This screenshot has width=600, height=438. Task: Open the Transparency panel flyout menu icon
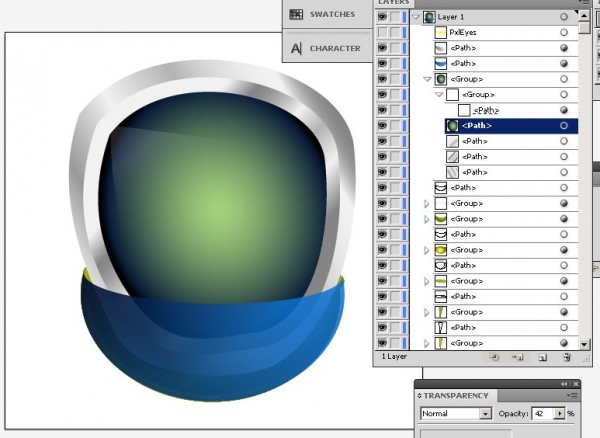(x=574, y=395)
